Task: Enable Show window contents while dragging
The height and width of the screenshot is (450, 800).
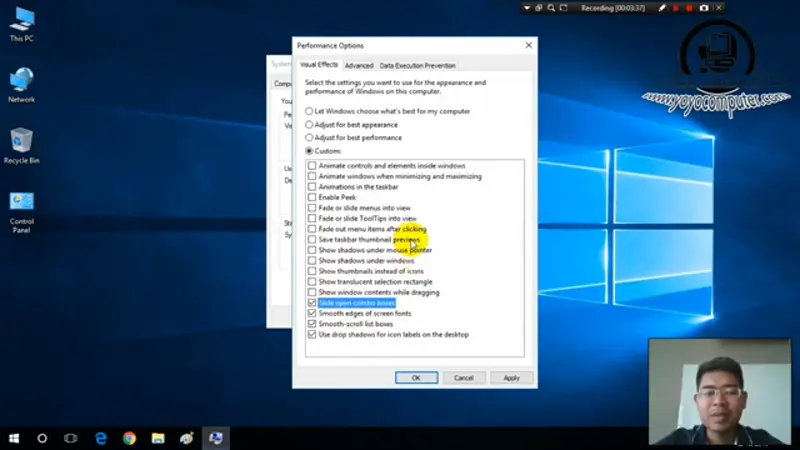Action: pyautogui.click(x=312, y=292)
